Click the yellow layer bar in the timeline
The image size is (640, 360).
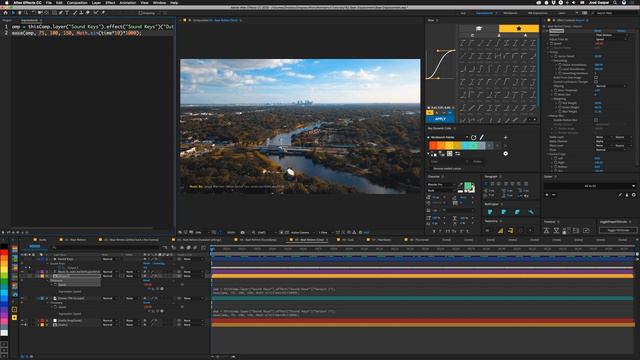click(422, 276)
